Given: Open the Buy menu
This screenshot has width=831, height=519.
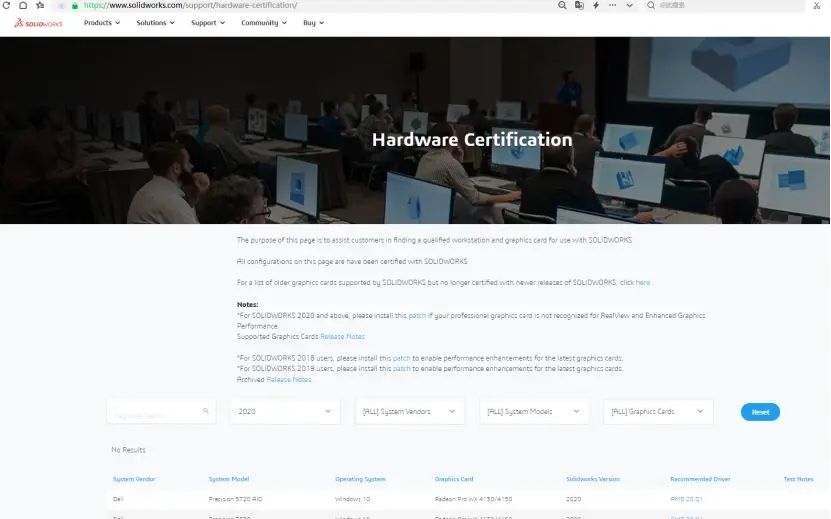Looking at the screenshot, I should coord(313,23).
